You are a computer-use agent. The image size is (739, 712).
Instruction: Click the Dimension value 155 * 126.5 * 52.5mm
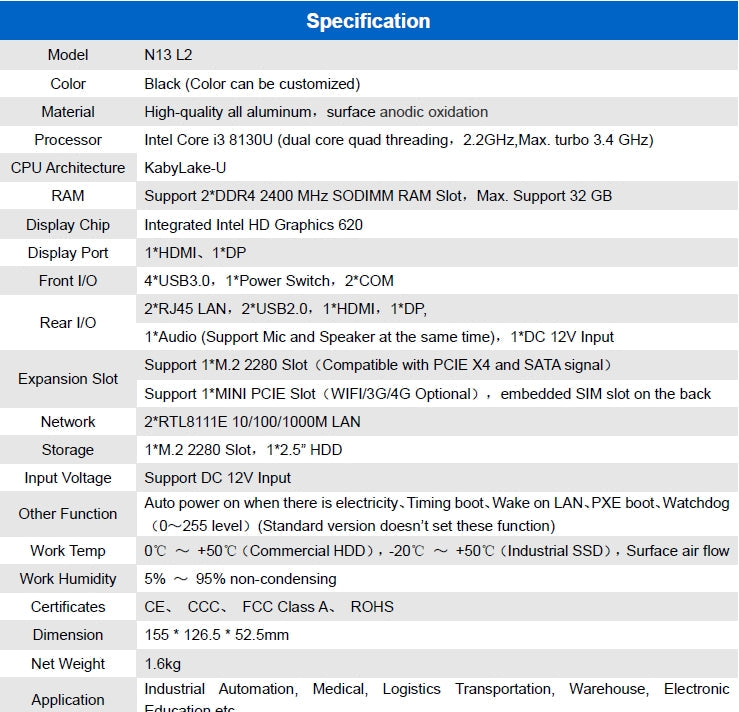tap(216, 635)
